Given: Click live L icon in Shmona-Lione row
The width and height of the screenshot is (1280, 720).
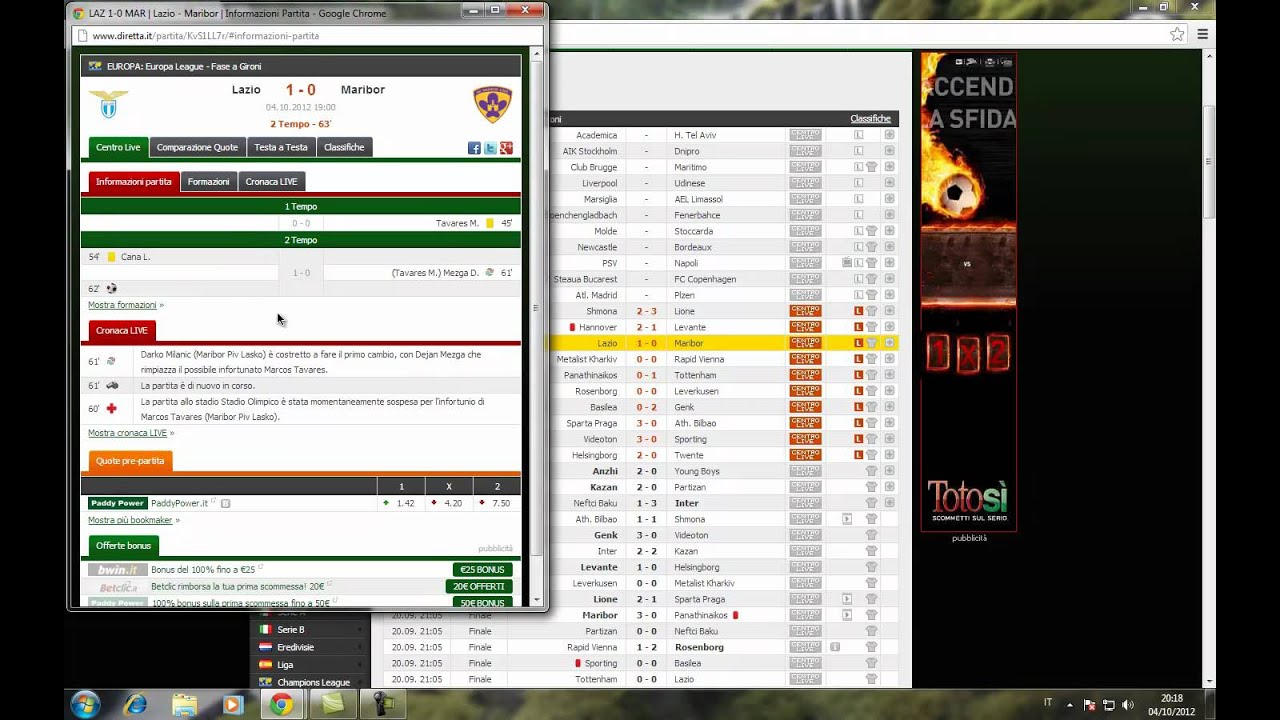Looking at the screenshot, I should (x=858, y=311).
